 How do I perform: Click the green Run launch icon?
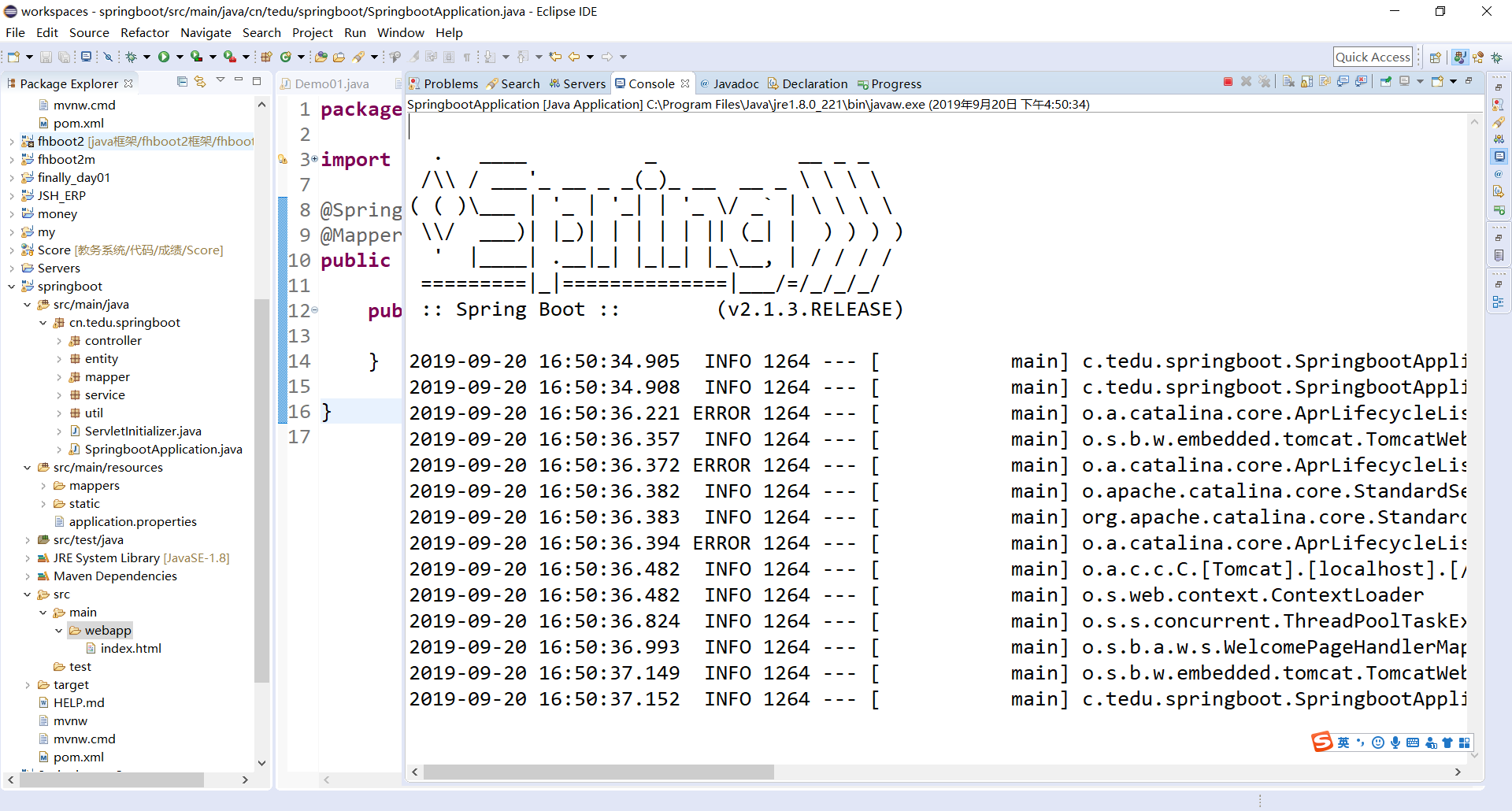tap(163, 57)
